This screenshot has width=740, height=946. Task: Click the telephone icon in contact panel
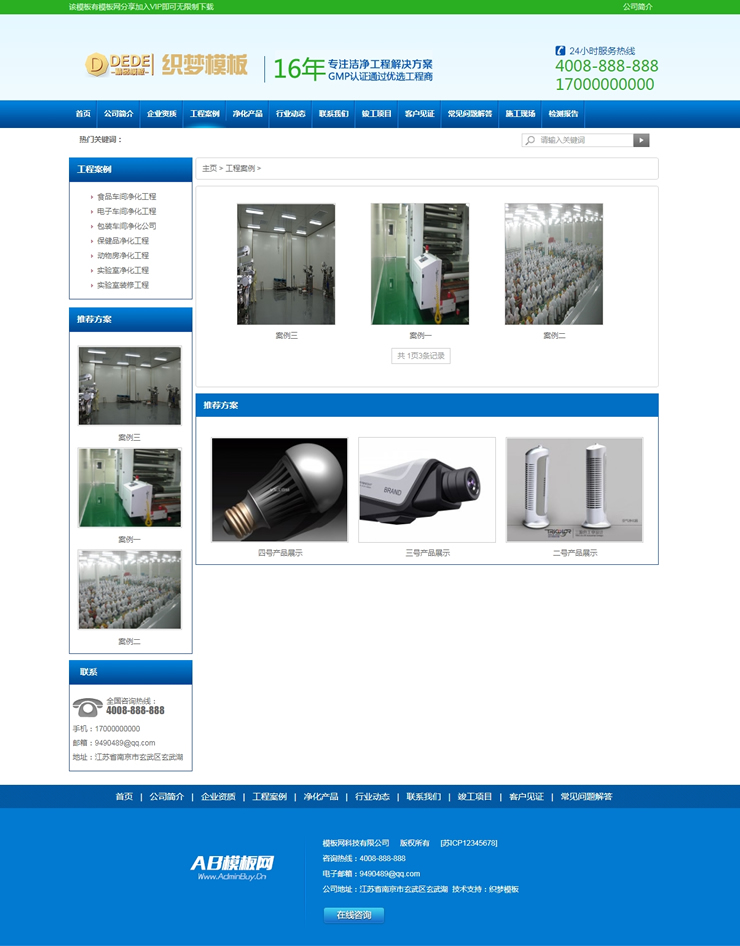(87, 707)
